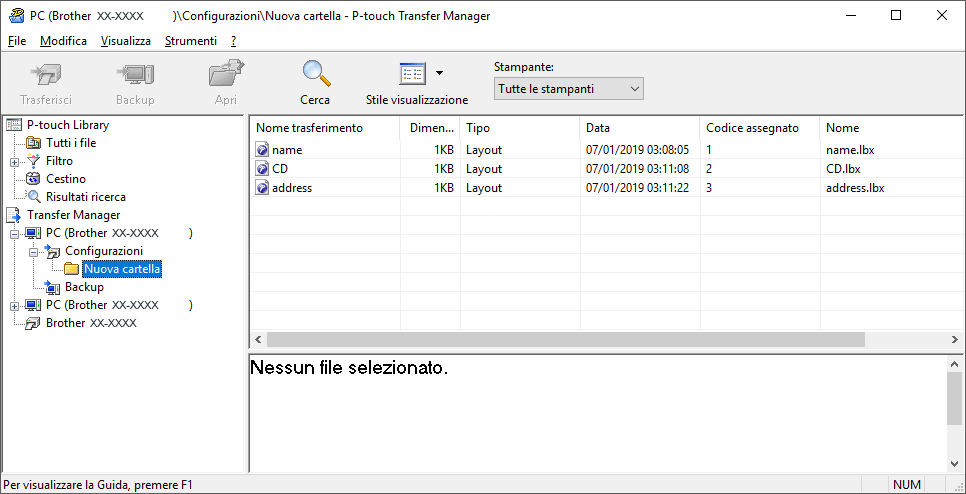Open the Cestino recycle bin
The image size is (966, 494).
click(x=66, y=179)
